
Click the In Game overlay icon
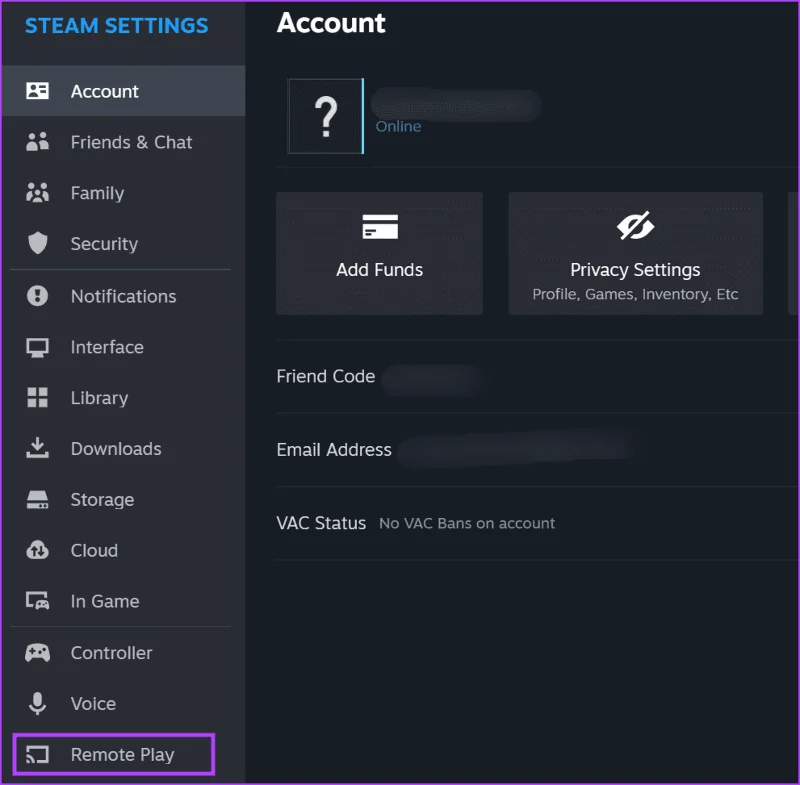tap(37, 601)
